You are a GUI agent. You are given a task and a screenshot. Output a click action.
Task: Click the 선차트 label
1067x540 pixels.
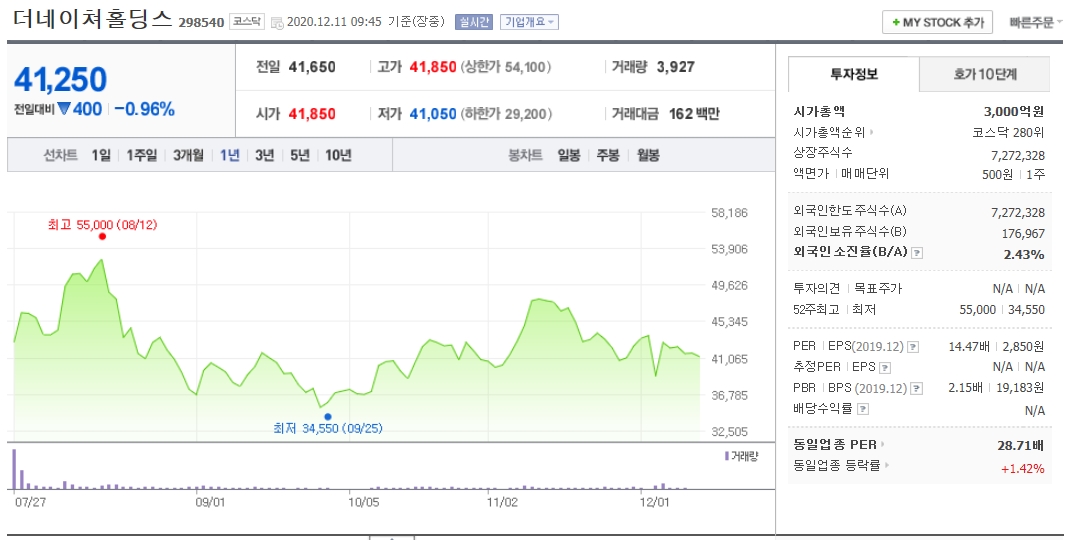pyautogui.click(x=61, y=155)
